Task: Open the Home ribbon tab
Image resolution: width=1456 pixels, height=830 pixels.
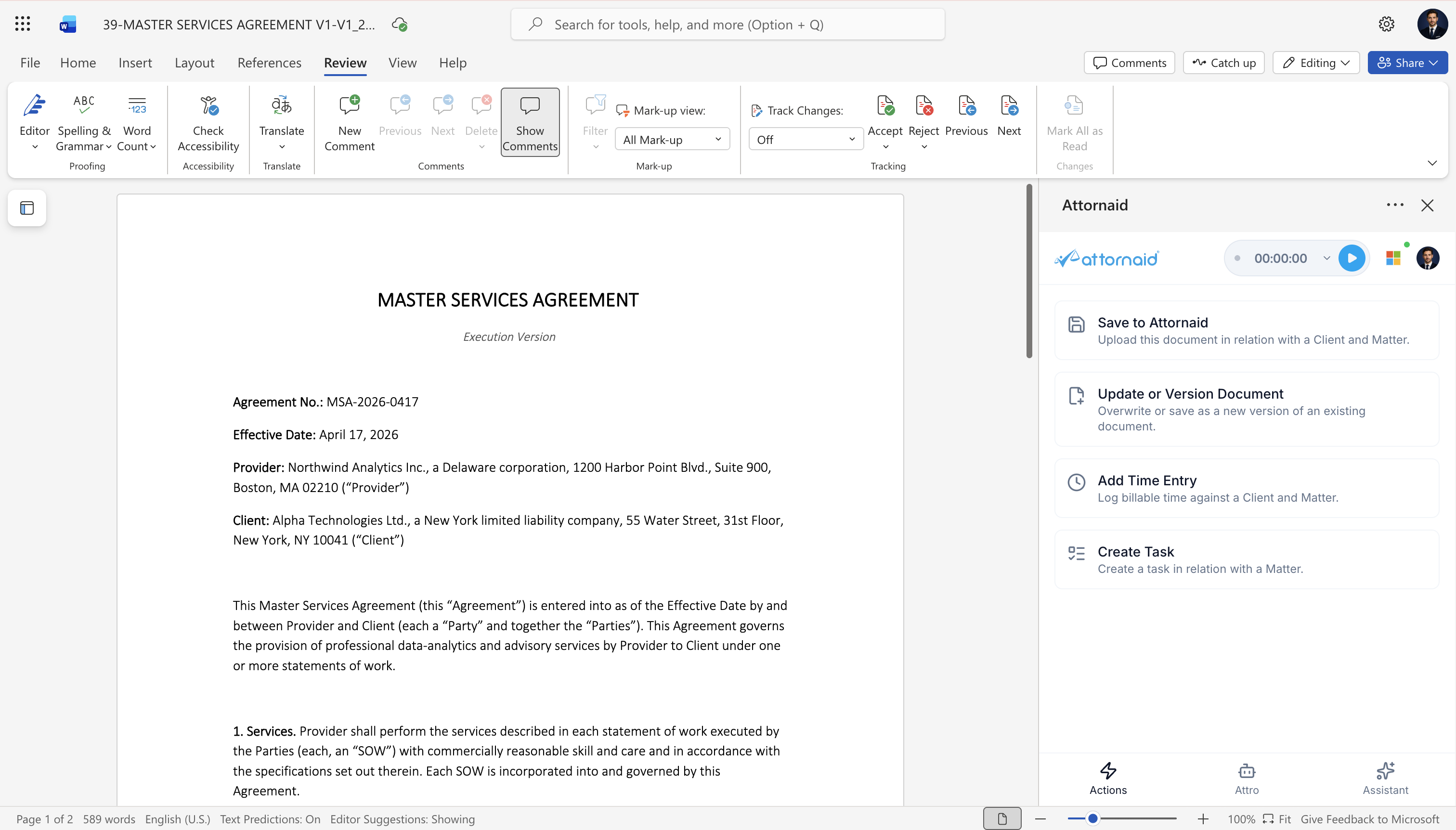Action: tap(78, 63)
